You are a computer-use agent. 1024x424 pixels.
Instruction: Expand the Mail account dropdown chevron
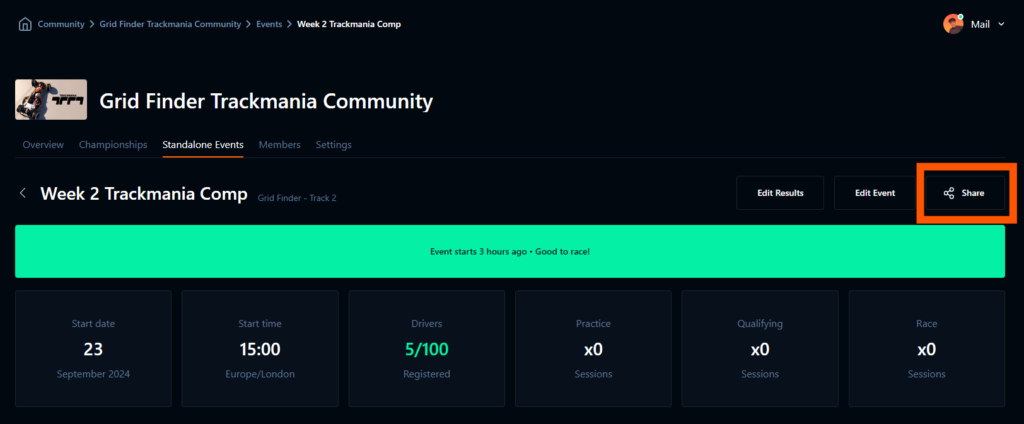[x=1001, y=24]
